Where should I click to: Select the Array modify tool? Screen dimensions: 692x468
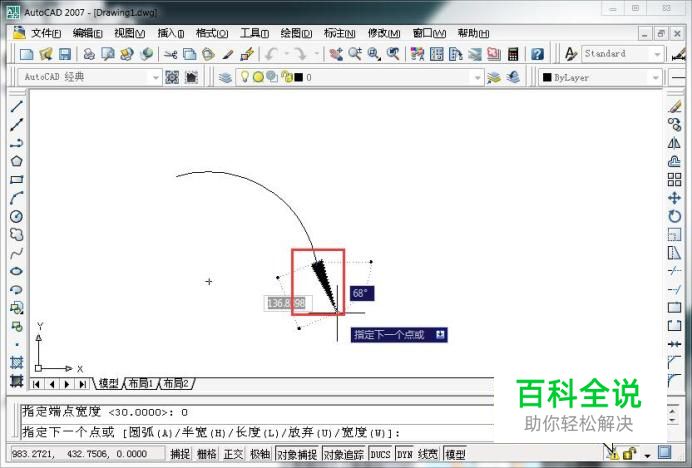pyautogui.click(x=674, y=180)
